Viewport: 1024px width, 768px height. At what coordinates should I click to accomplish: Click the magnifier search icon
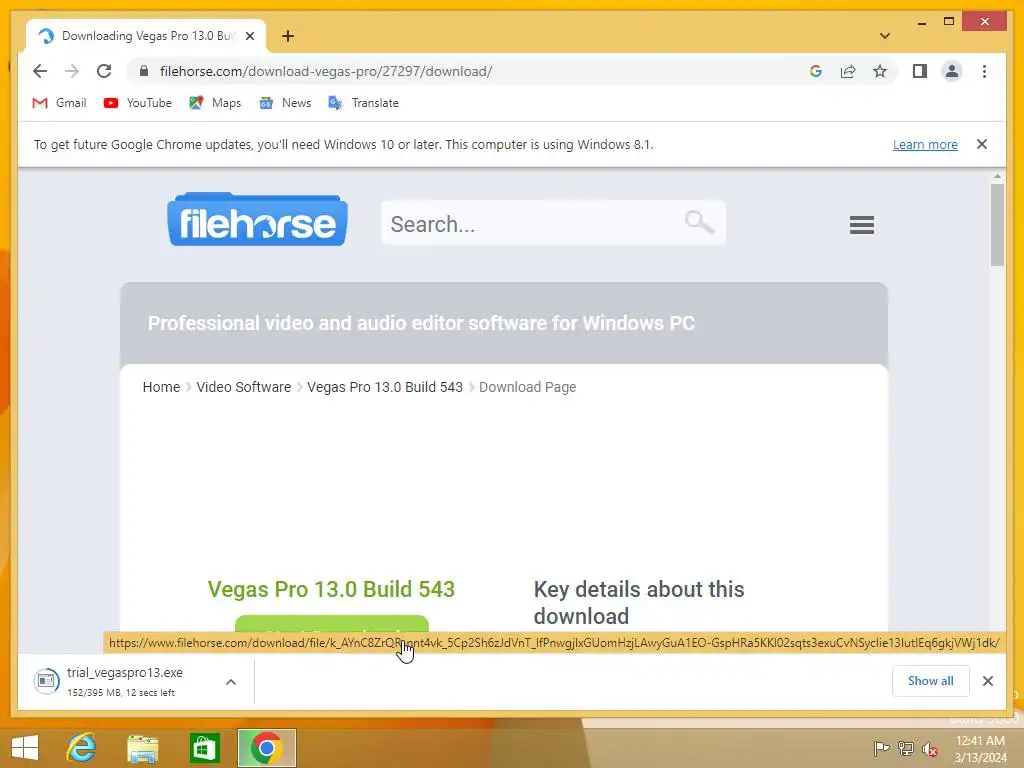point(699,222)
